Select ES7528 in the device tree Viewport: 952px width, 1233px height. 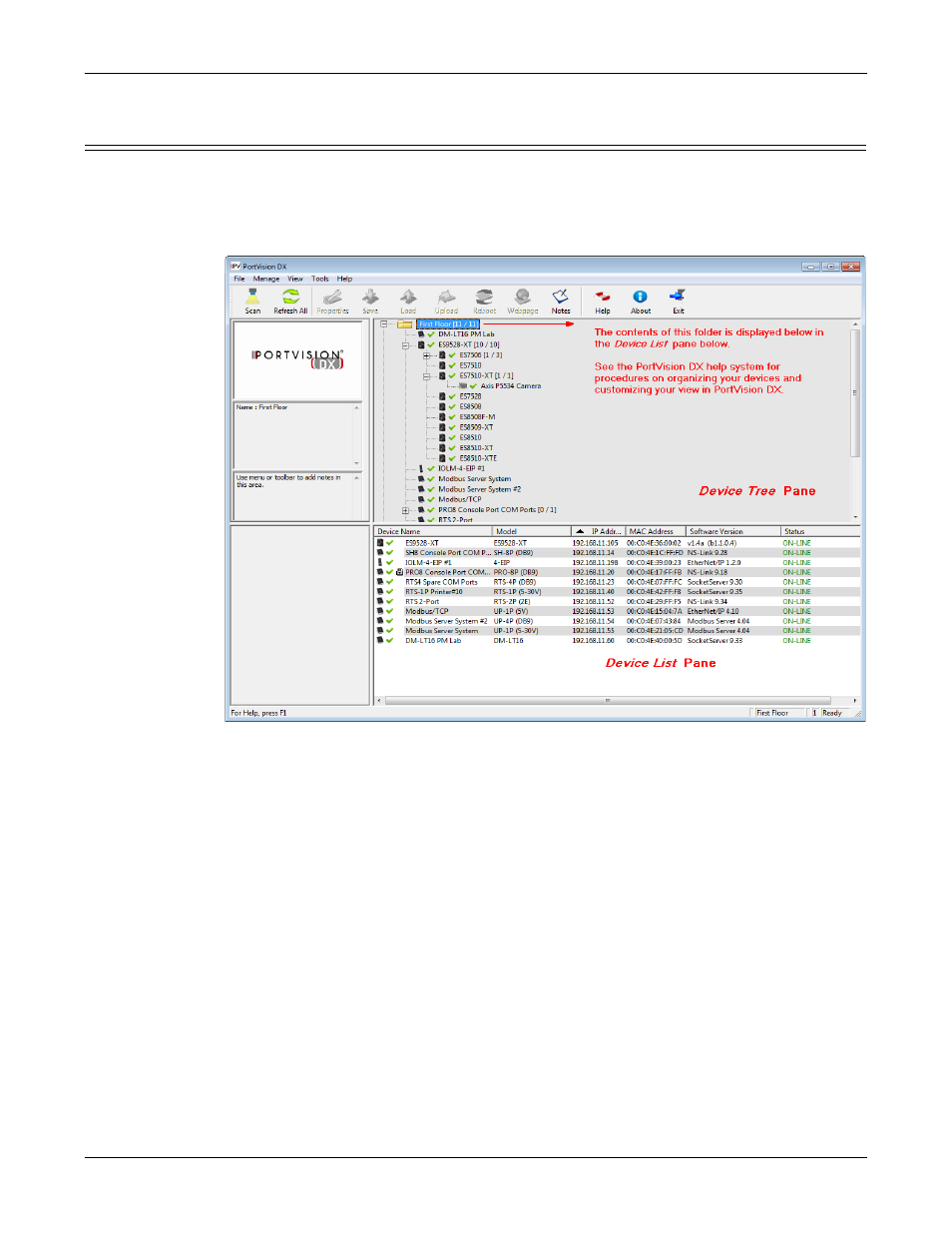470,396
